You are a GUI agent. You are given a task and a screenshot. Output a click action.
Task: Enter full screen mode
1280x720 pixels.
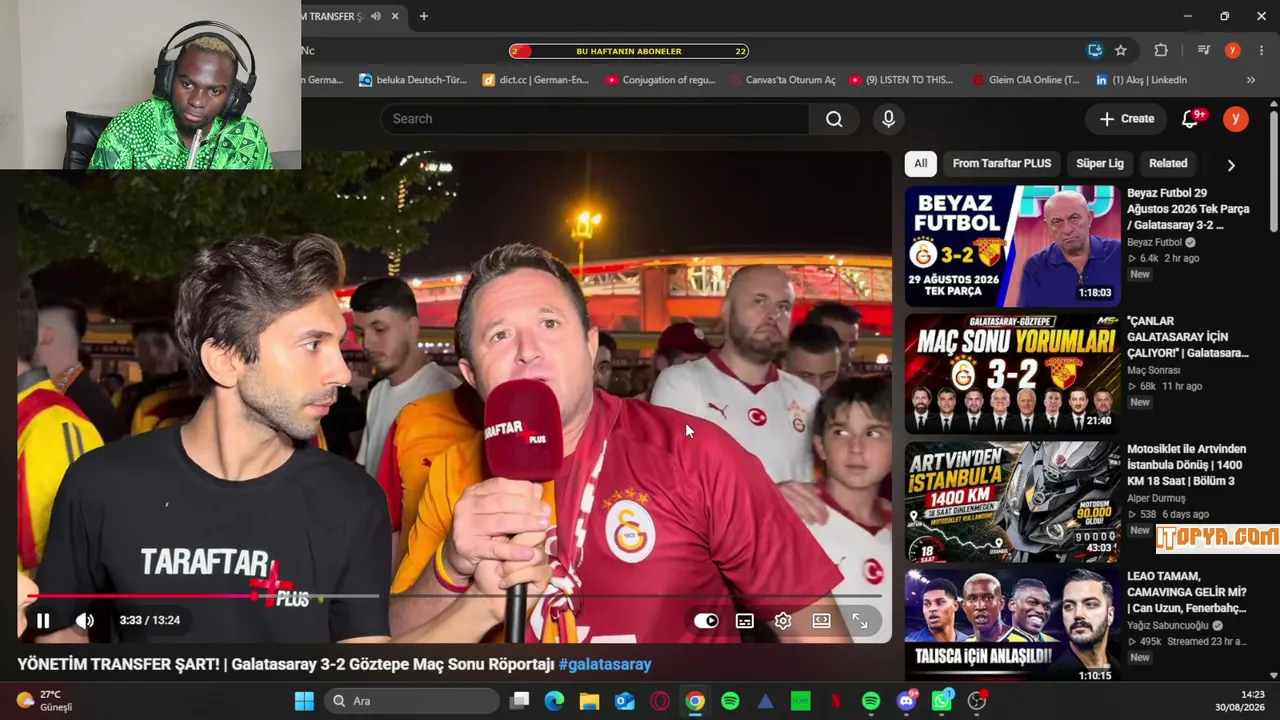pyautogui.click(x=860, y=620)
